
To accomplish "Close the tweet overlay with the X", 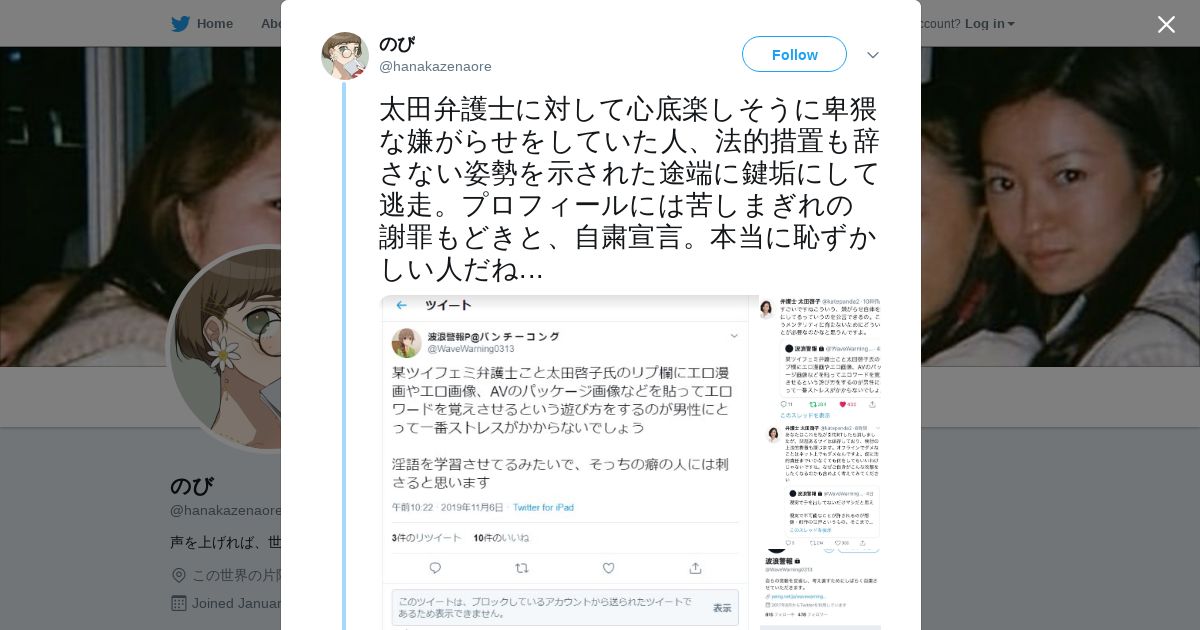I will pos(1166,24).
